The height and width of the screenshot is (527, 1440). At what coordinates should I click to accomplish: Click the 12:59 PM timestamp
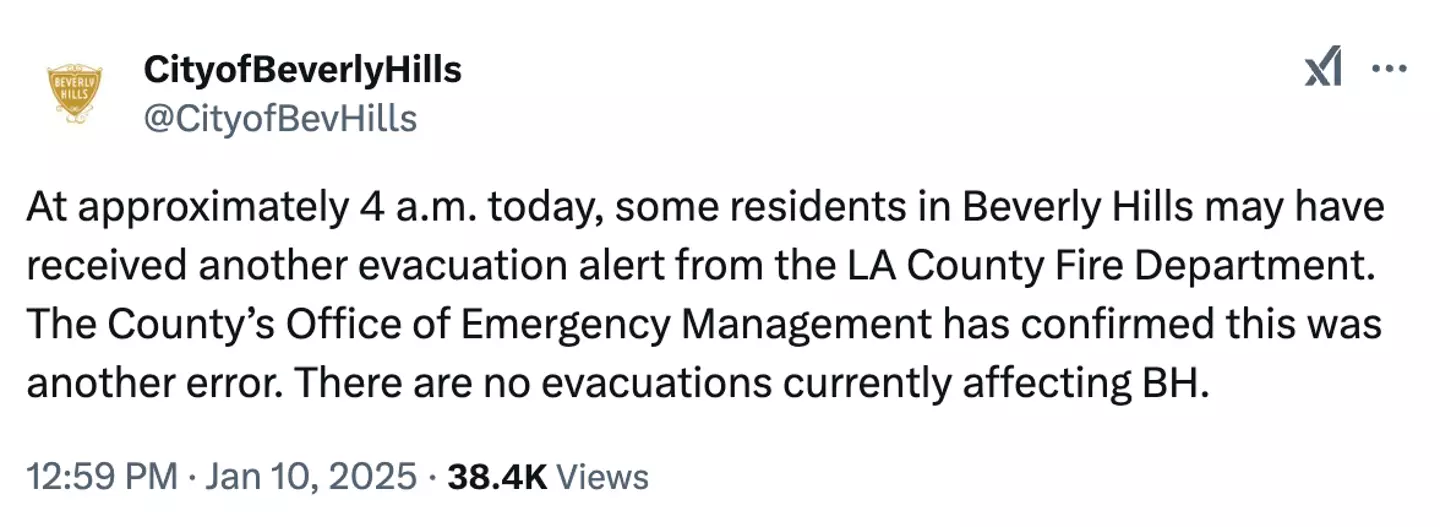pyautogui.click(x=102, y=476)
